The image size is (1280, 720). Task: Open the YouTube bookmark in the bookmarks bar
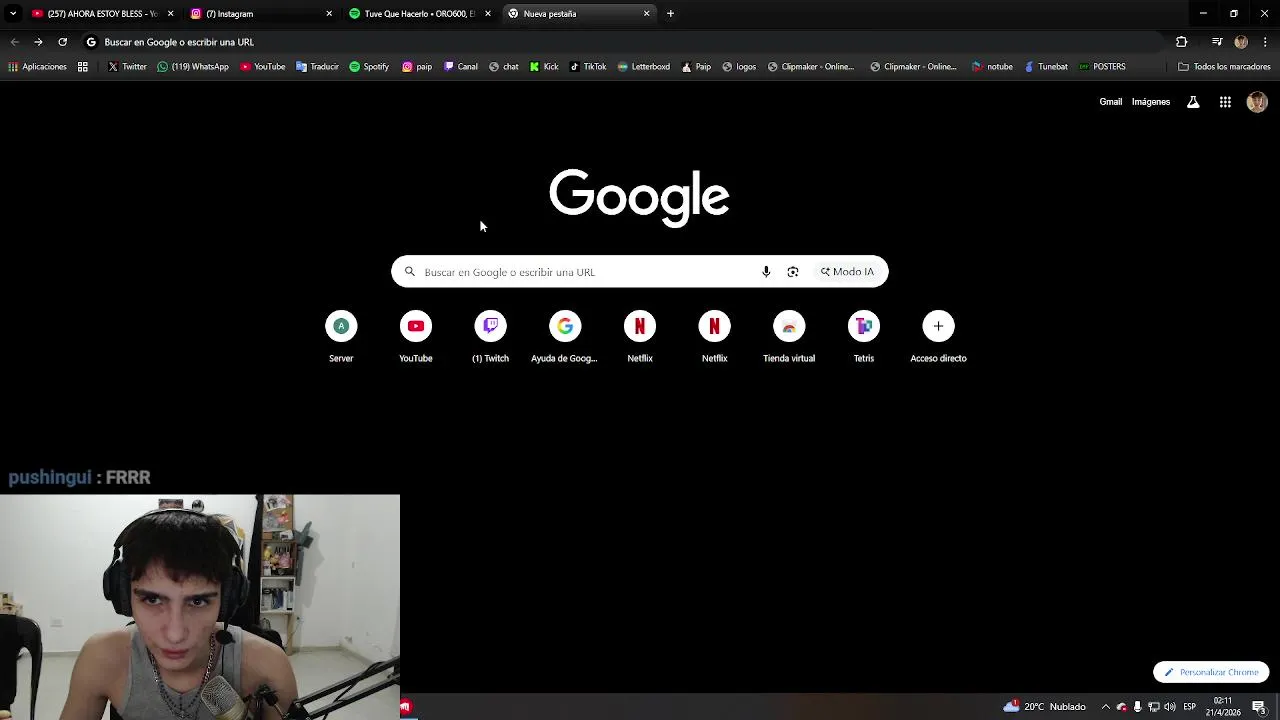click(x=263, y=67)
